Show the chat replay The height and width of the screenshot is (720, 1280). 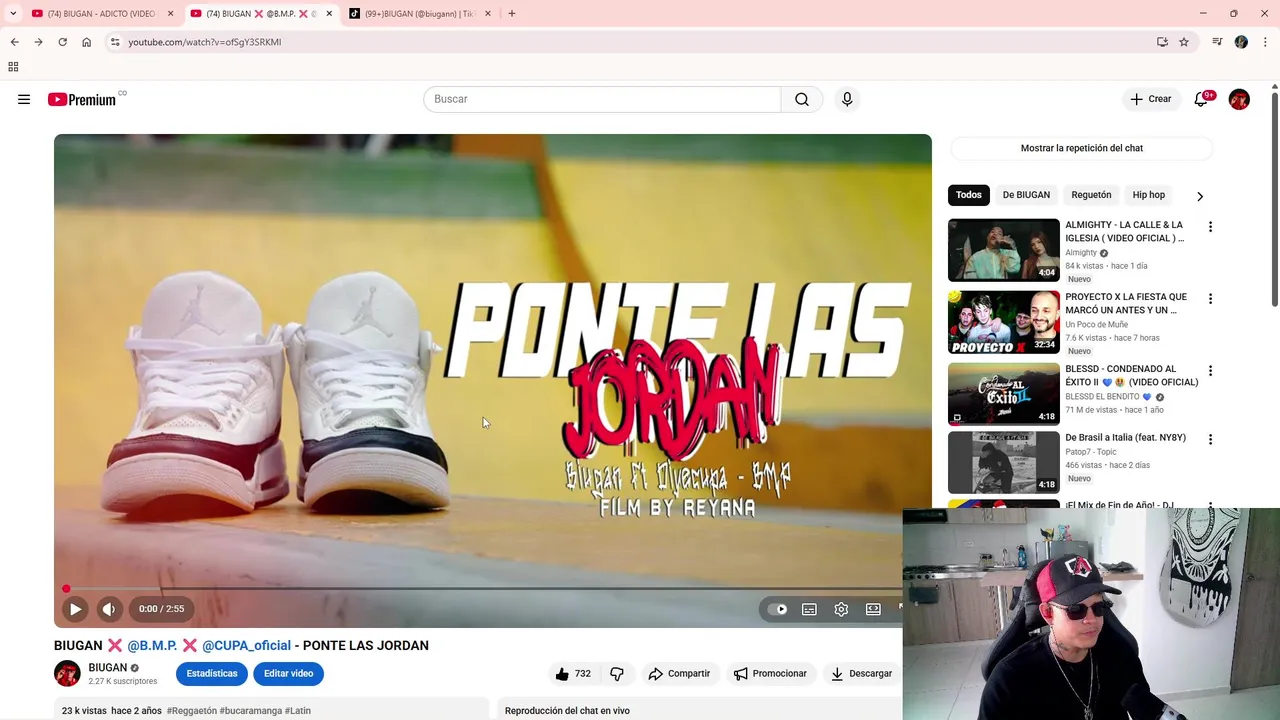tap(1082, 148)
